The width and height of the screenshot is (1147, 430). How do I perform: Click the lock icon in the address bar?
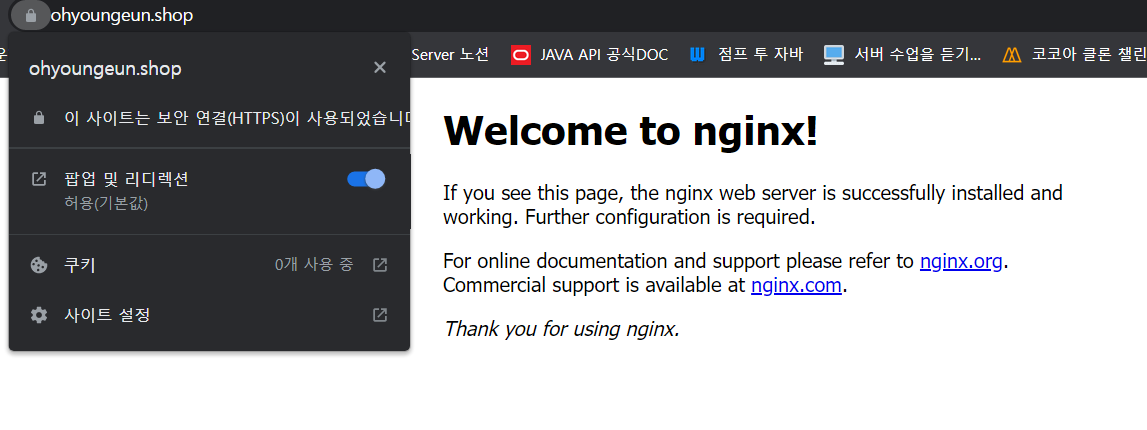tap(30, 15)
